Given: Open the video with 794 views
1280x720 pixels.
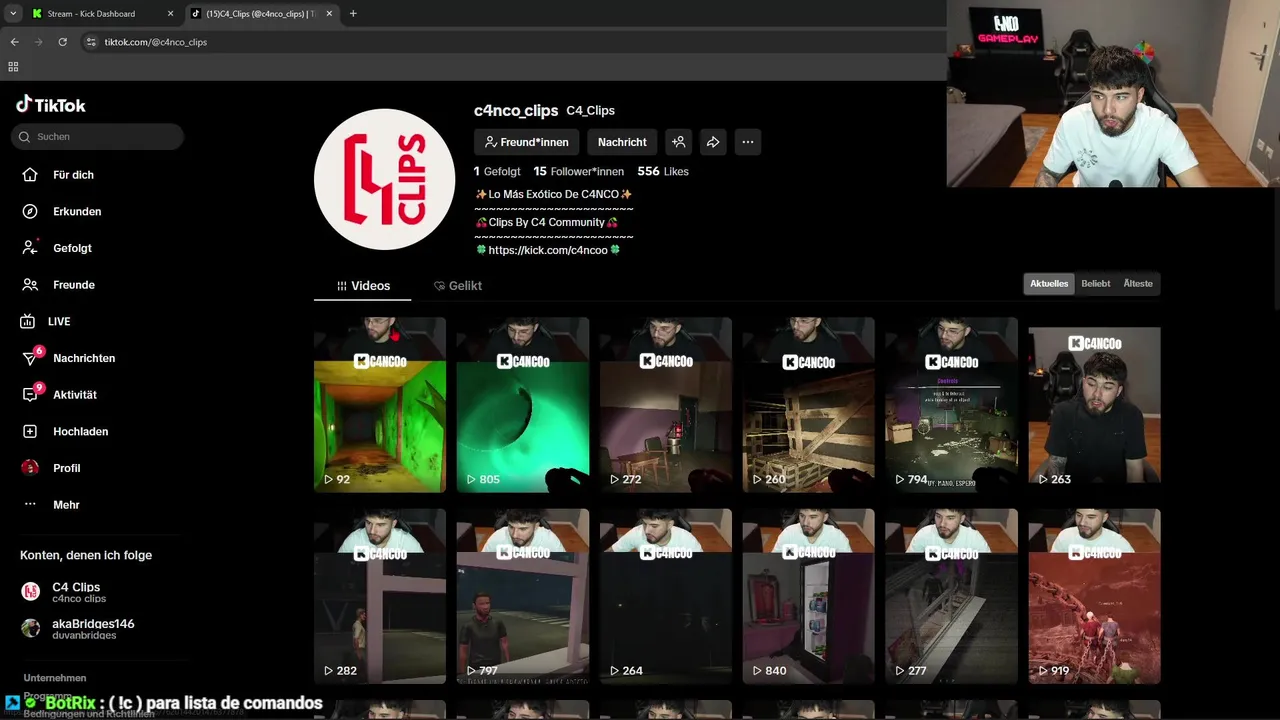Looking at the screenshot, I should pos(951,405).
